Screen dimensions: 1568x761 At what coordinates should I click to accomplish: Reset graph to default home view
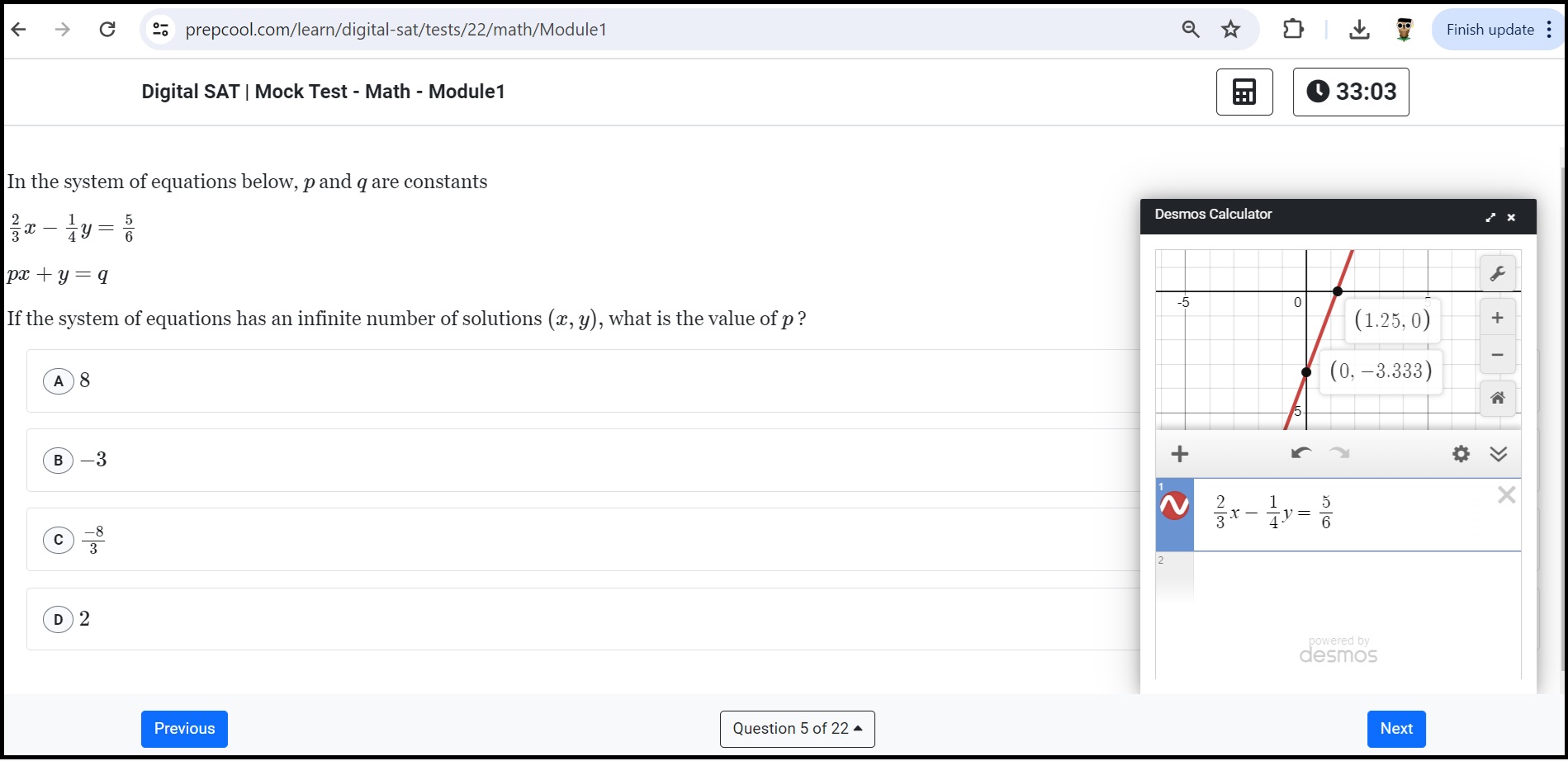point(1497,398)
